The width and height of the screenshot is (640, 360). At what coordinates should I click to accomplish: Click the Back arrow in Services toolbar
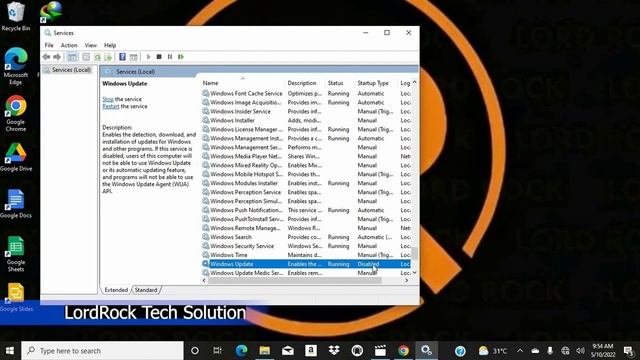coord(46,57)
